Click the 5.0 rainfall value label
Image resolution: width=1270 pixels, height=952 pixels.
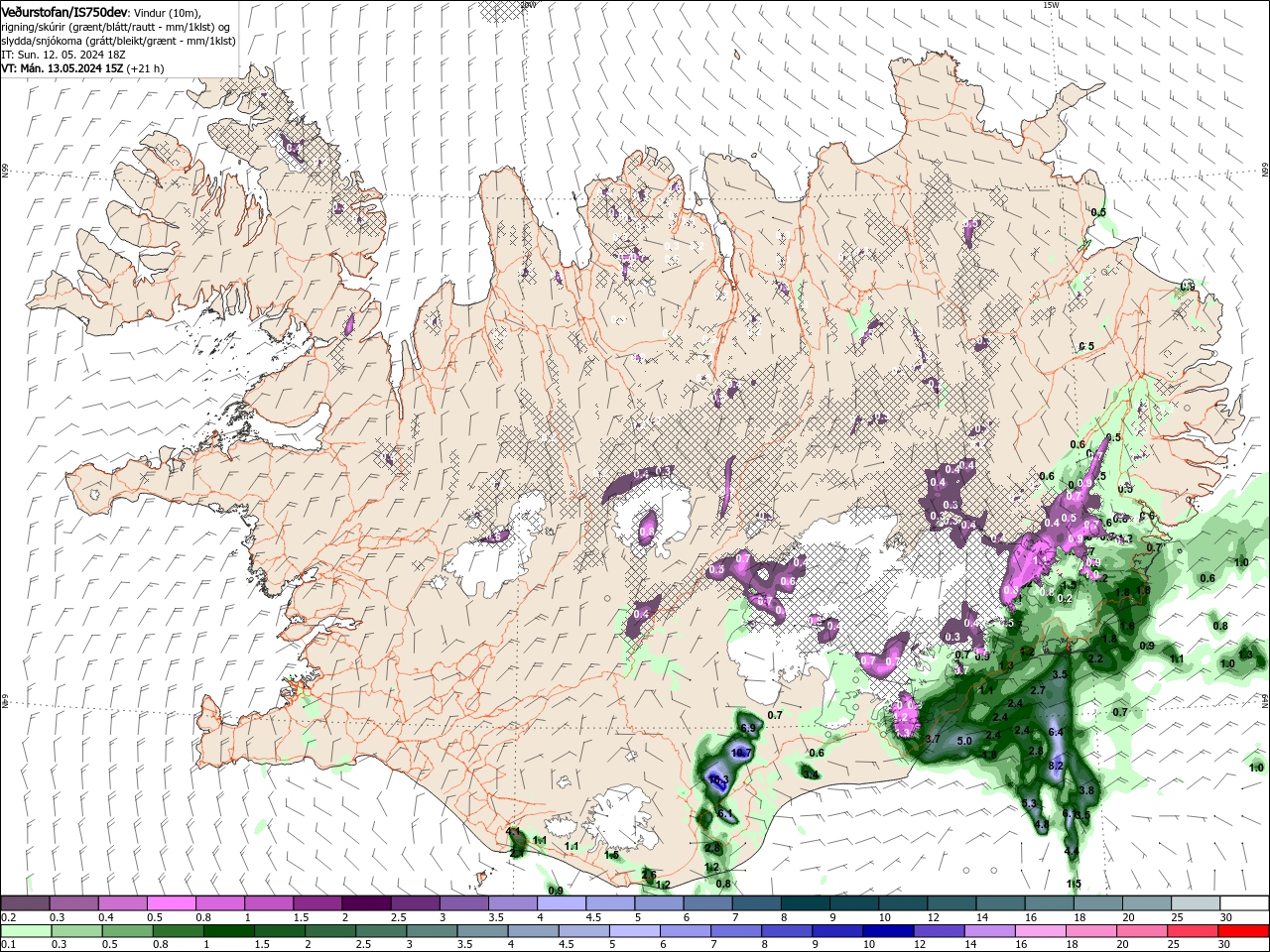[964, 741]
